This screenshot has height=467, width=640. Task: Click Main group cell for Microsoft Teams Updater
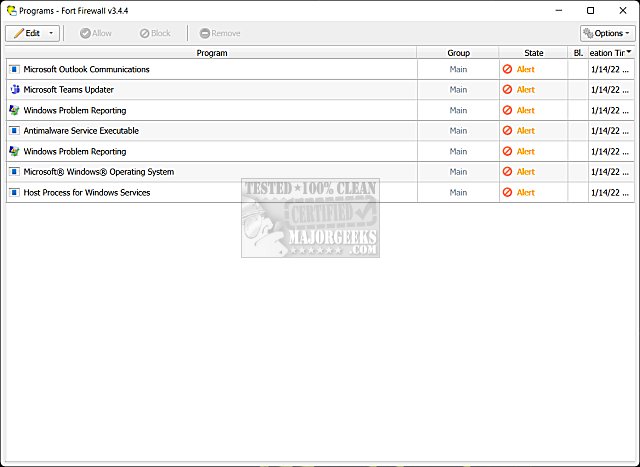tap(458, 90)
